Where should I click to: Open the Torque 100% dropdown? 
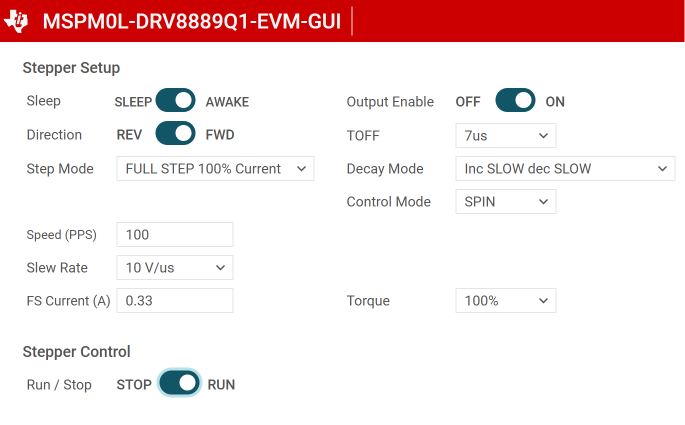click(505, 301)
